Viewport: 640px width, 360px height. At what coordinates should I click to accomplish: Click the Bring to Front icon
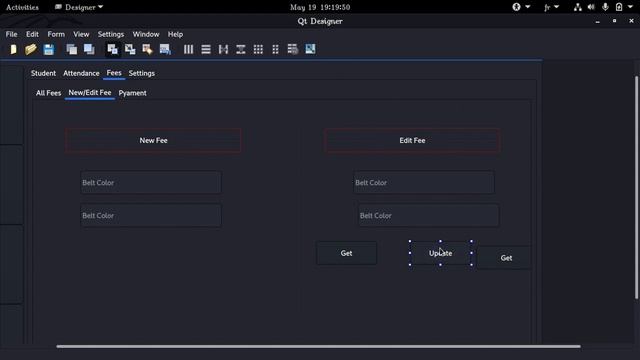(89, 49)
